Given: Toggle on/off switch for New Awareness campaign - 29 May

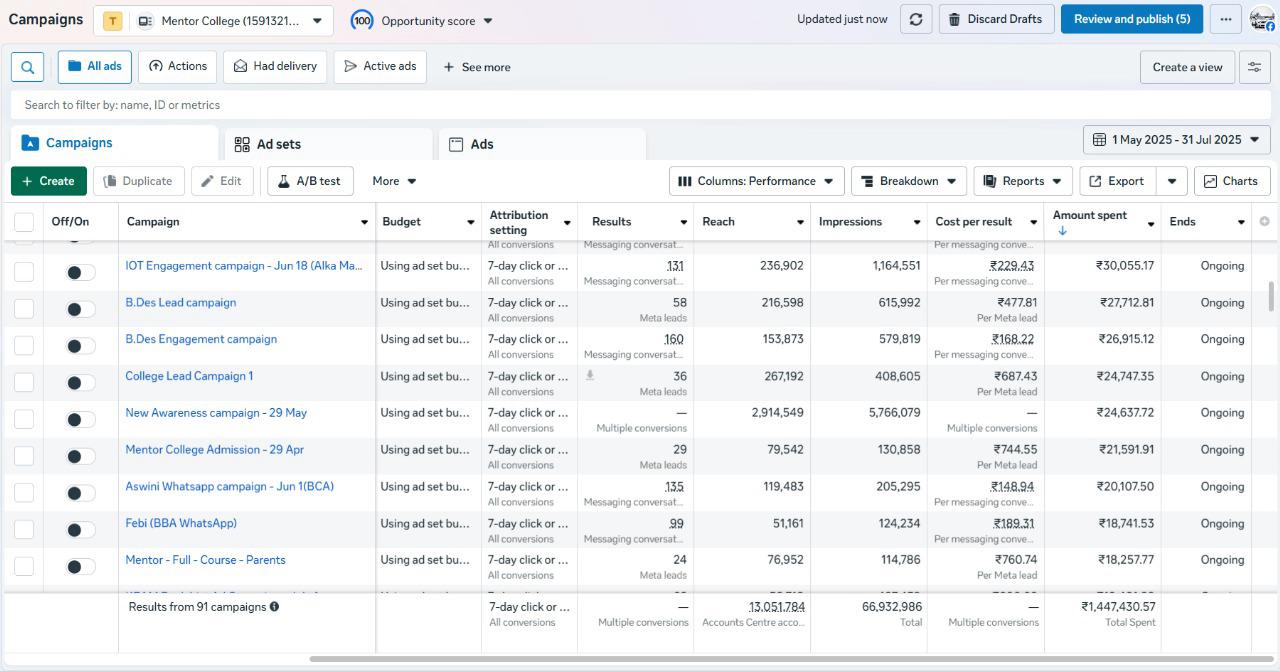Looking at the screenshot, I should [80, 419].
